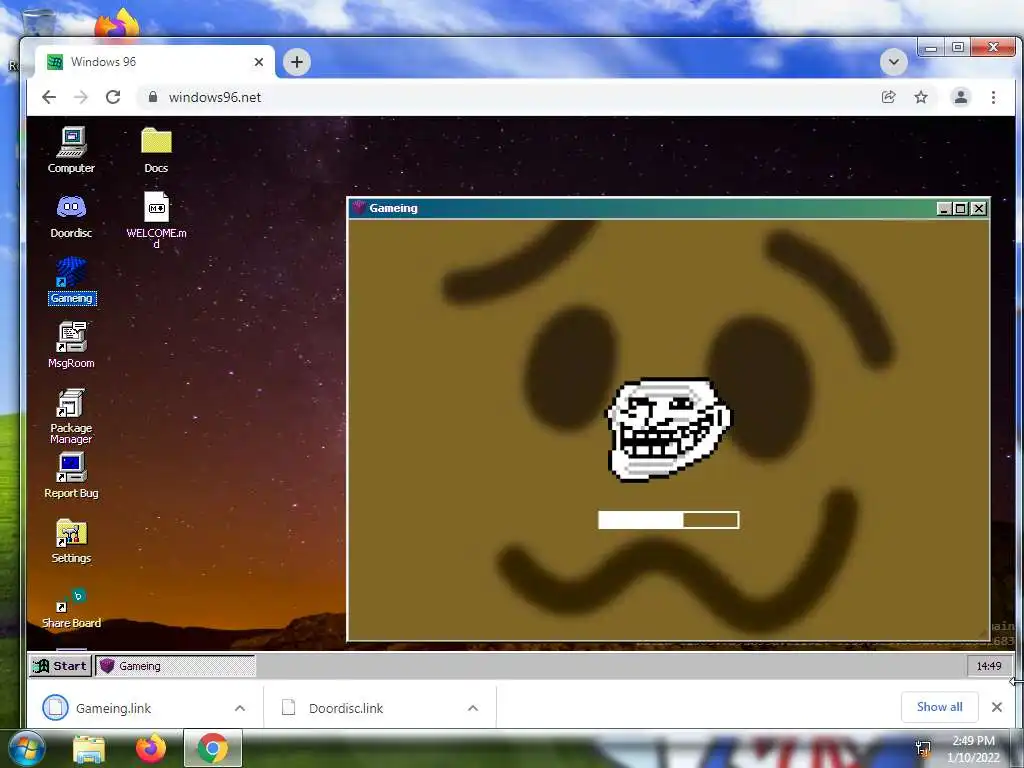1024x768 pixels.
Task: Open the Chrome three-dot menu
Action: click(x=993, y=97)
